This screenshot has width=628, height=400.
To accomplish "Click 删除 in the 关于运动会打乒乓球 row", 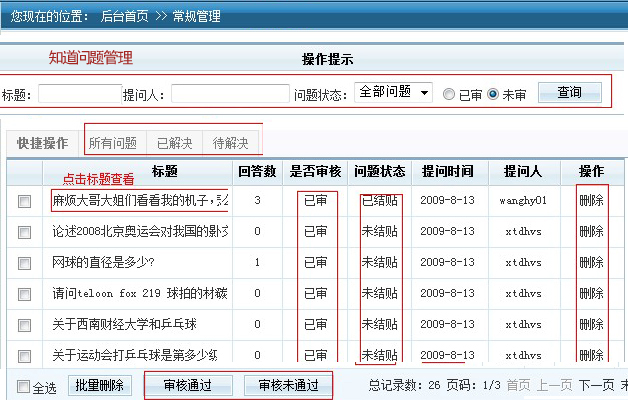I will [592, 355].
